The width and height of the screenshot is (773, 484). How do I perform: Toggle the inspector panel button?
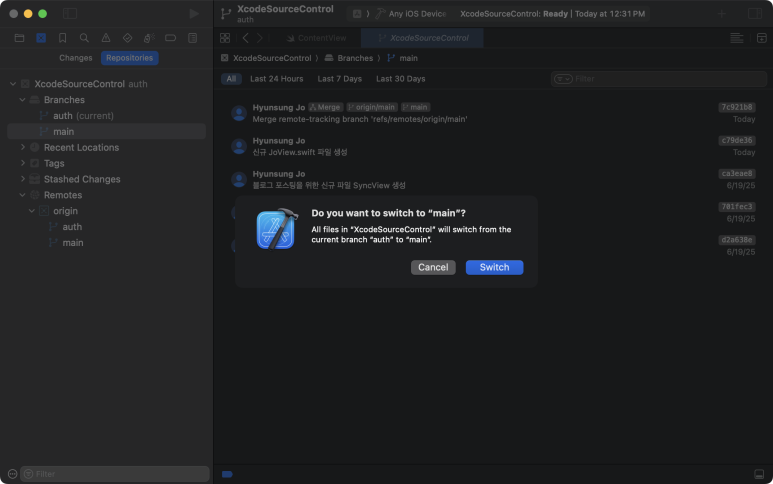point(755,13)
